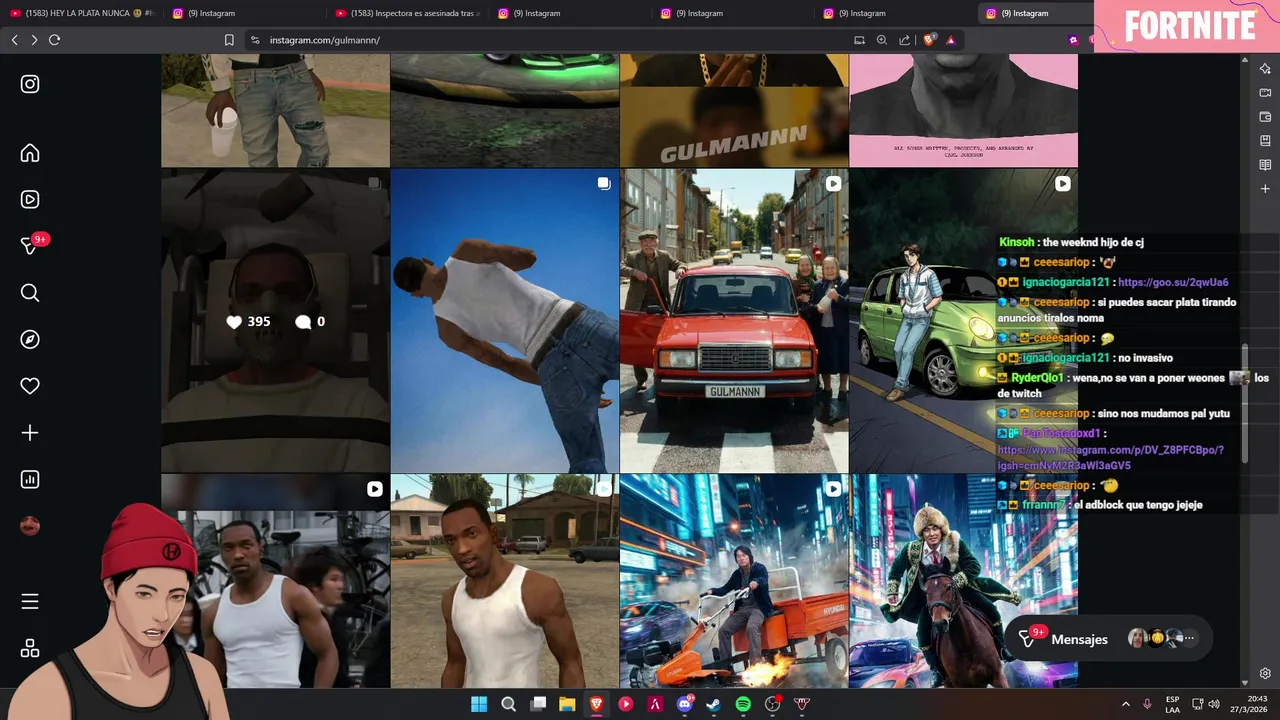This screenshot has height=720, width=1280.
Task: Open Steam from taskbar
Action: tap(713, 704)
